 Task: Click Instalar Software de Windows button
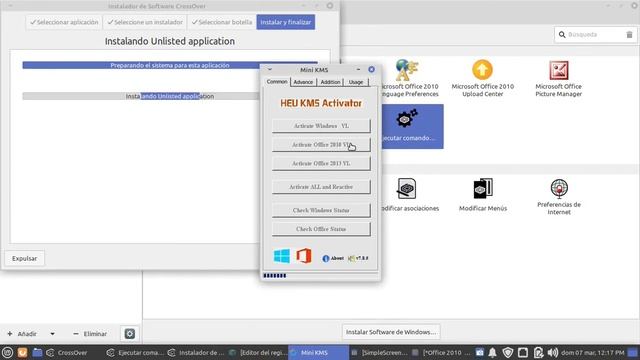pyautogui.click(x=391, y=332)
